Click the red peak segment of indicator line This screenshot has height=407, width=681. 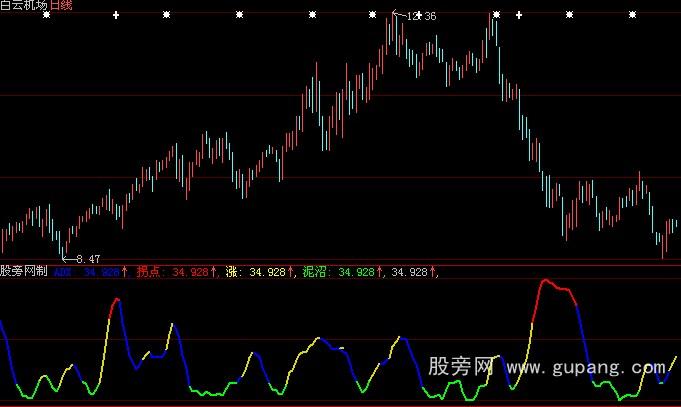(x=555, y=286)
